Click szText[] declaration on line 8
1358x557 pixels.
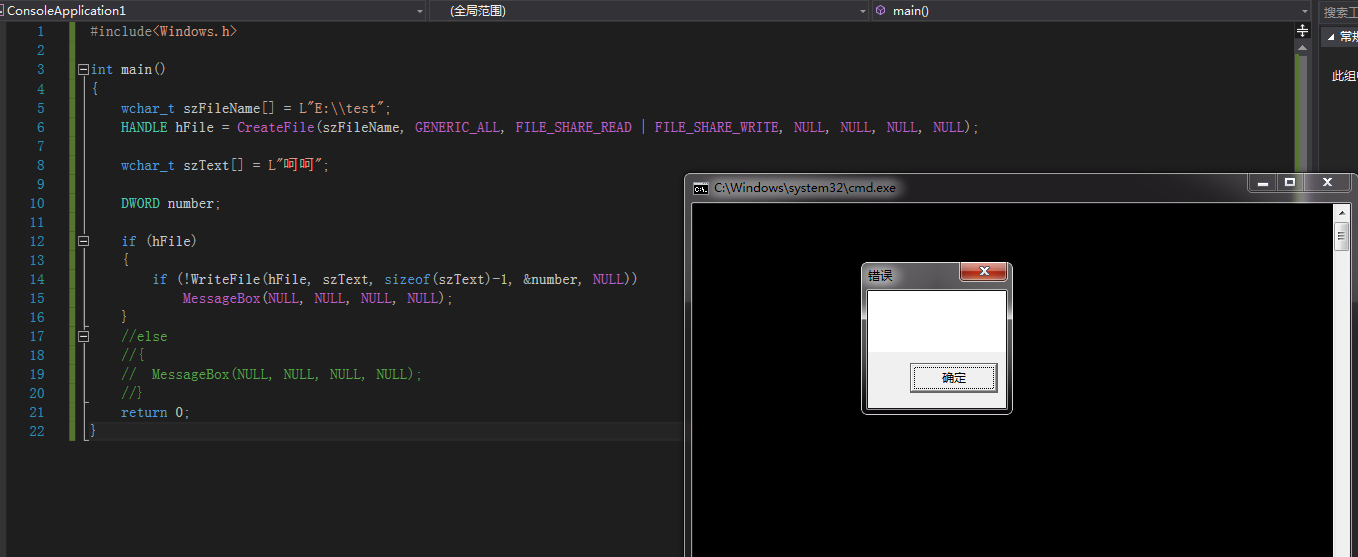tap(213, 166)
